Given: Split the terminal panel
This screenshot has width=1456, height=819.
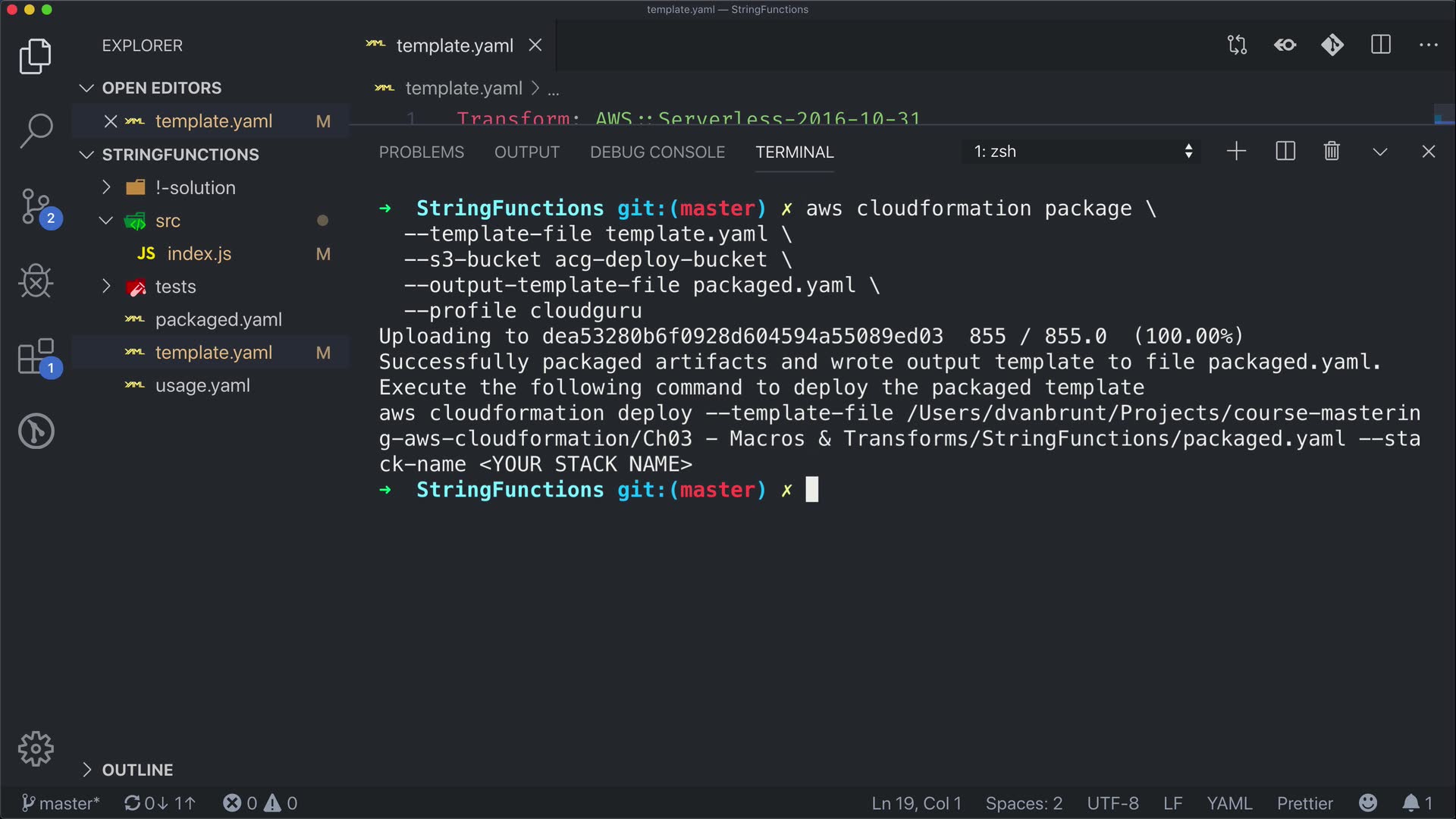Looking at the screenshot, I should tap(1285, 152).
